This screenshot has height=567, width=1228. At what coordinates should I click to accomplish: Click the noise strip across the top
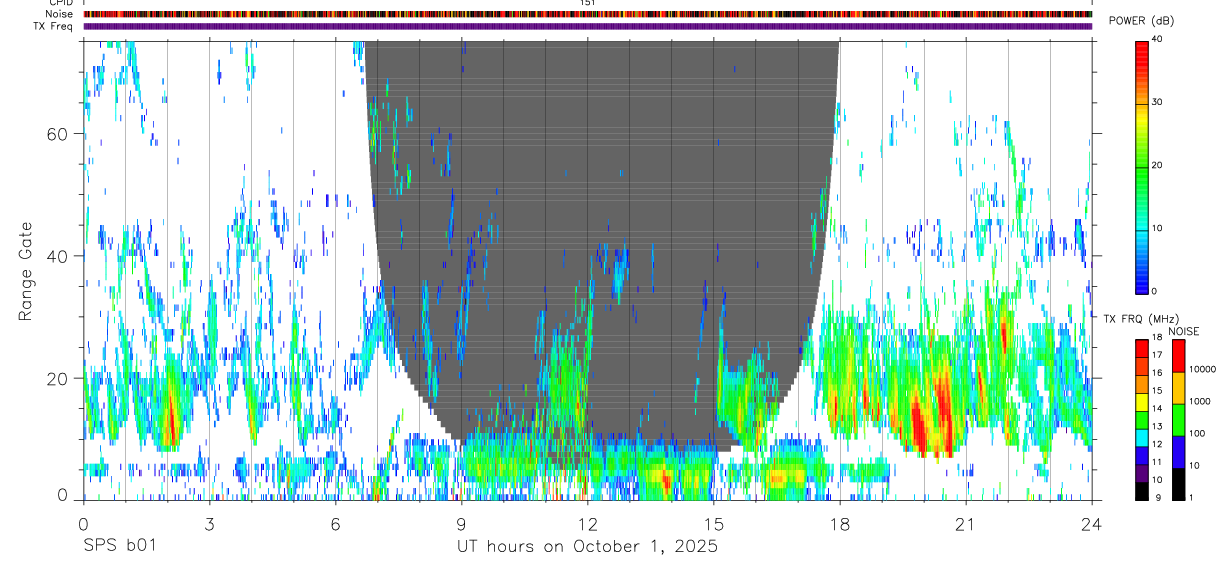587,14
